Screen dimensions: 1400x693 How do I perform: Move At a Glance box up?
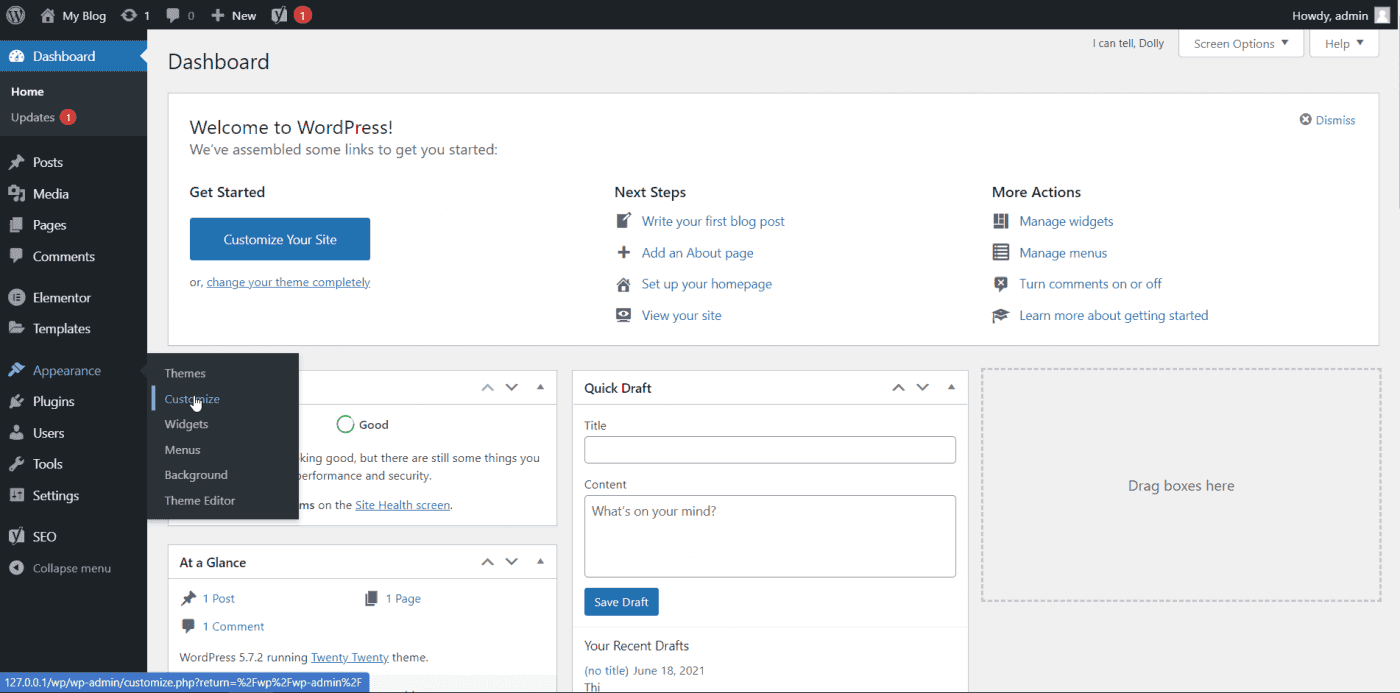click(487, 562)
